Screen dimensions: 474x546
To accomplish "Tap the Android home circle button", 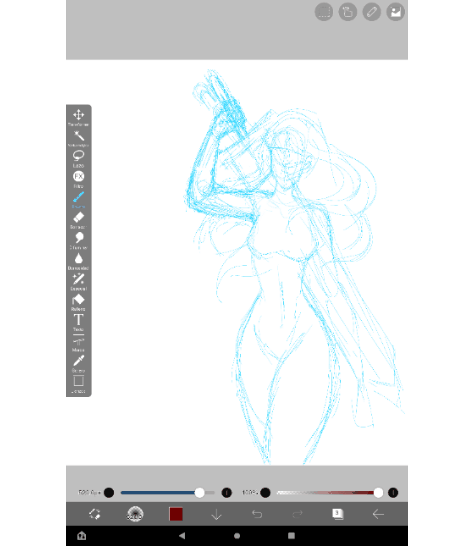I will 237,536.
